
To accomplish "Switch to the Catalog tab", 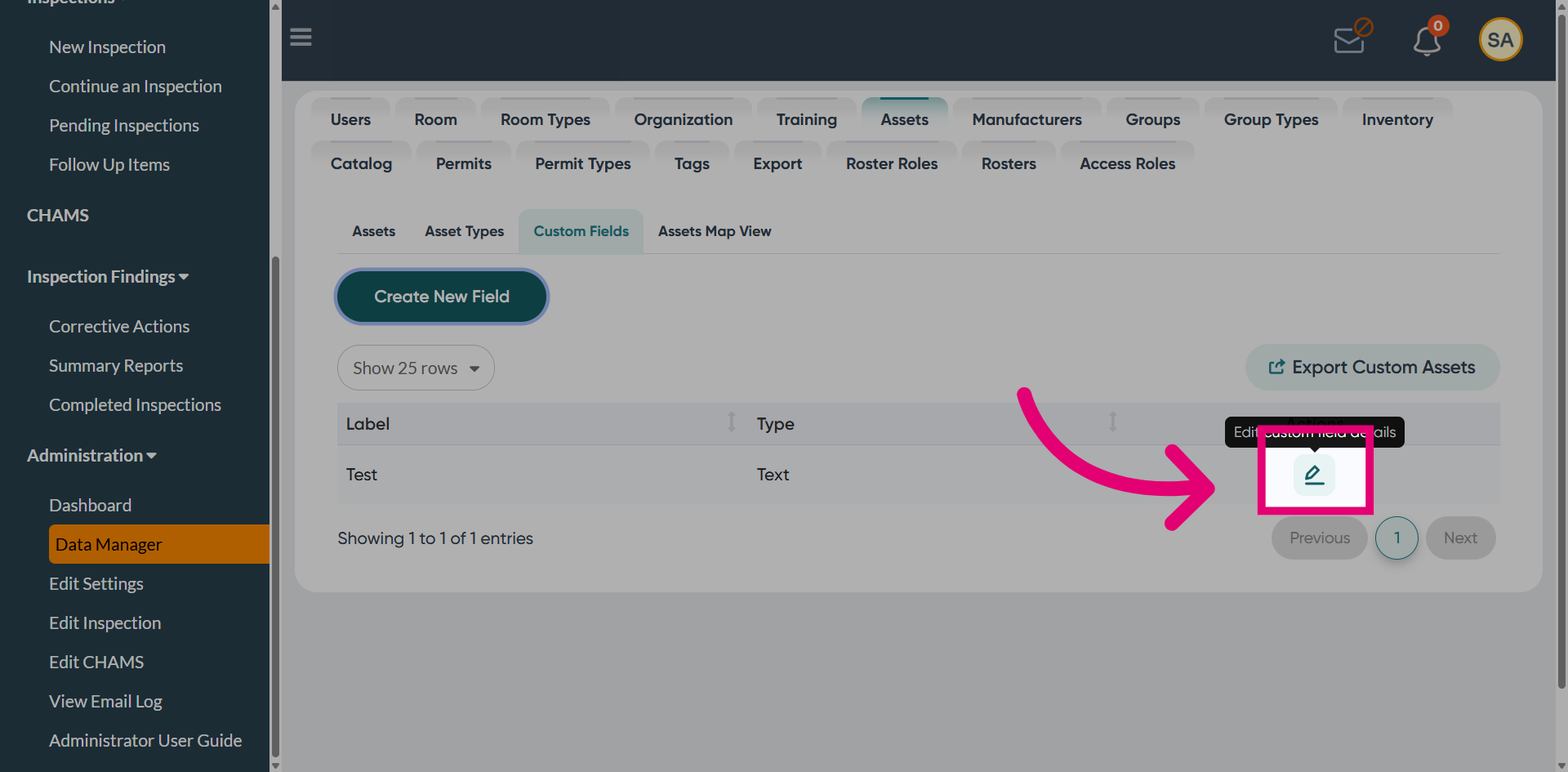I will coord(361,163).
